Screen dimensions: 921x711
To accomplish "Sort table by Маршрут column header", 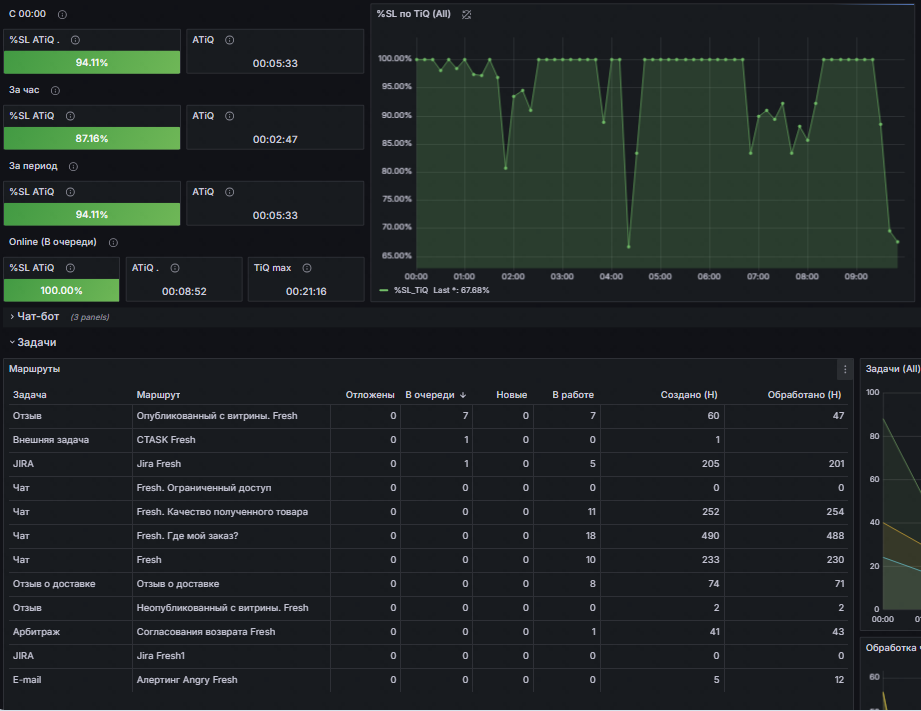I will click(x=158, y=395).
